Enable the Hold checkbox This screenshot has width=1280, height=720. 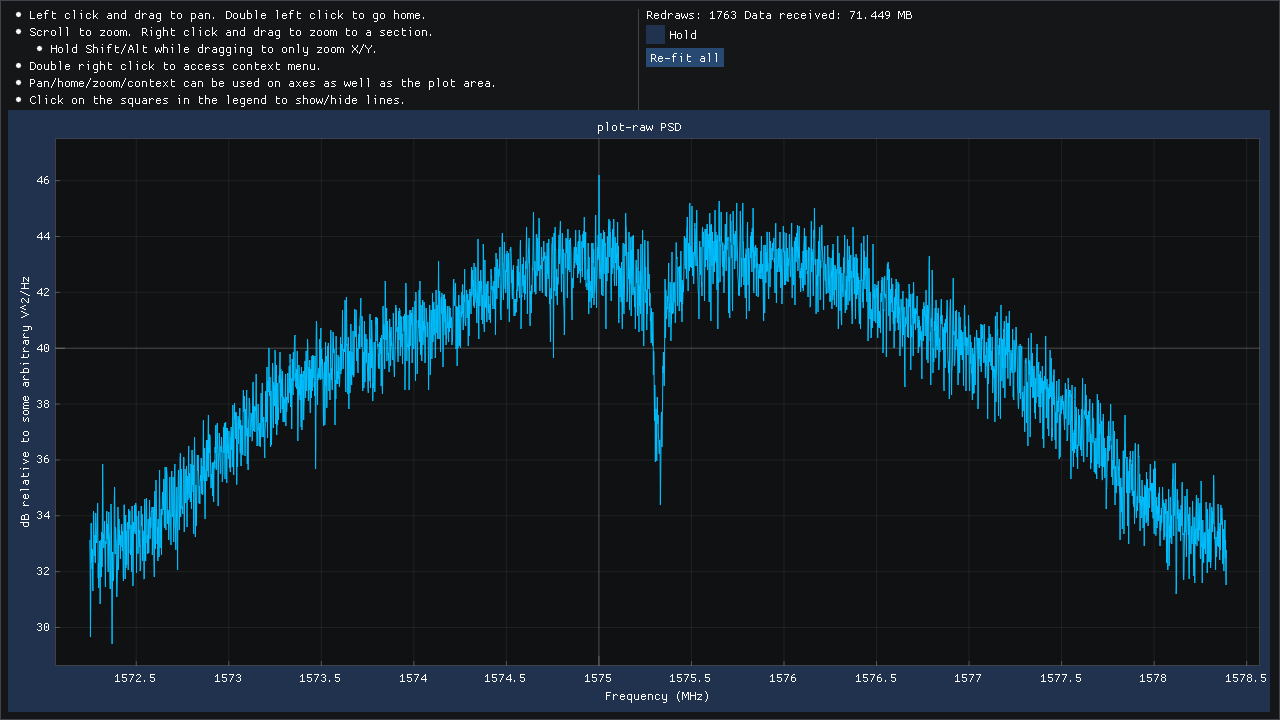[x=655, y=35]
